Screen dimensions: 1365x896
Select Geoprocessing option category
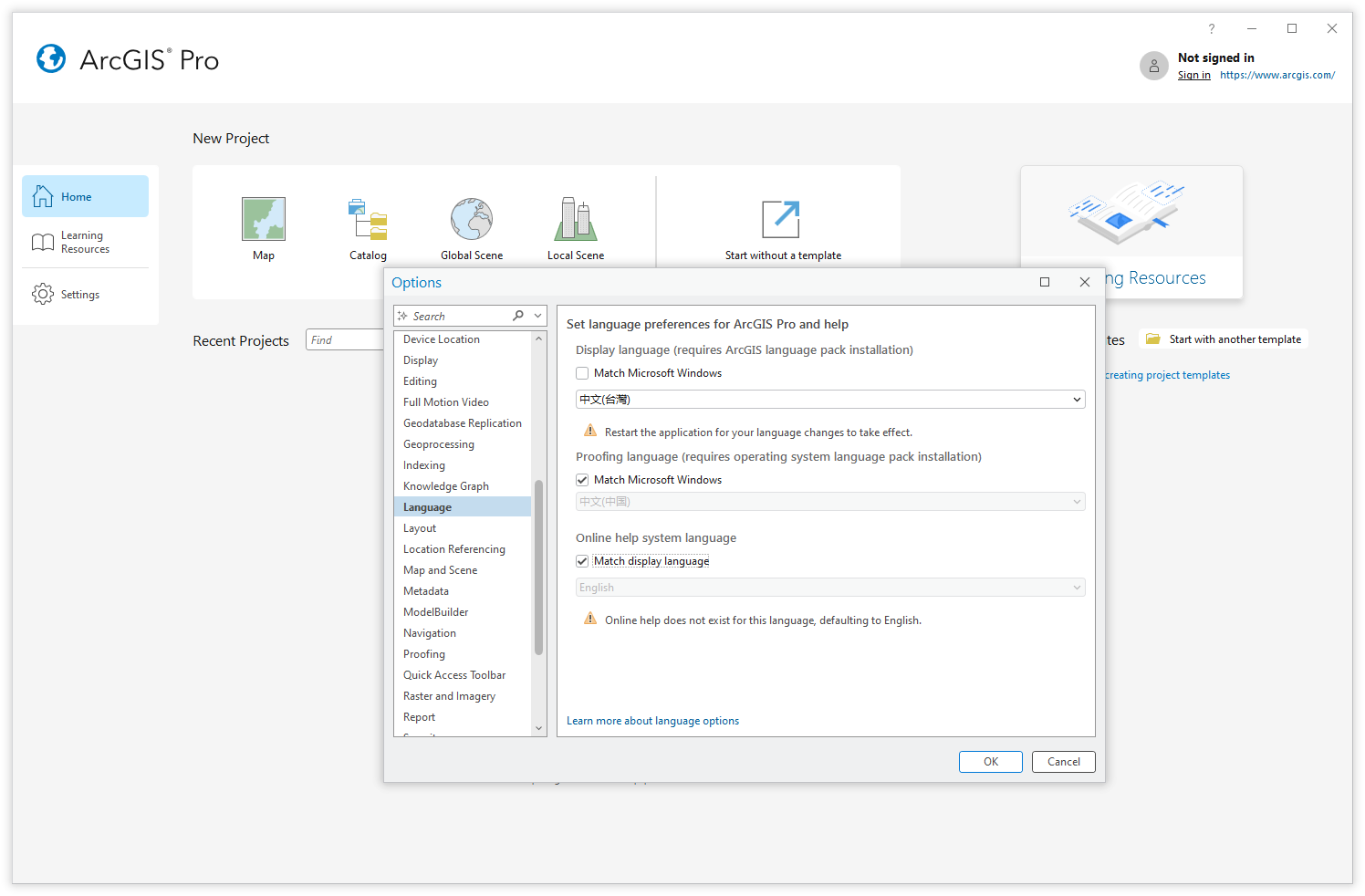pos(462,444)
